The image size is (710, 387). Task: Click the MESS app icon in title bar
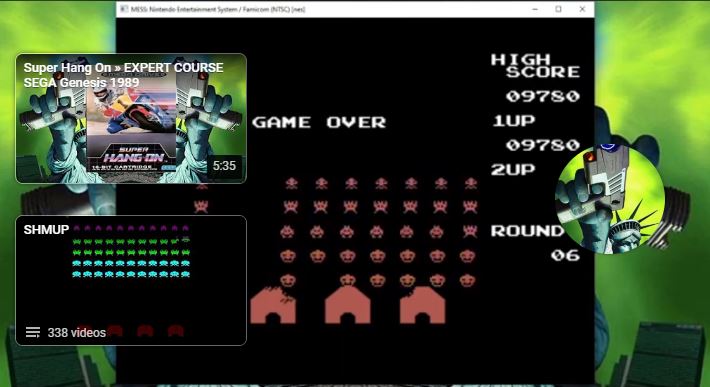tap(124, 9)
